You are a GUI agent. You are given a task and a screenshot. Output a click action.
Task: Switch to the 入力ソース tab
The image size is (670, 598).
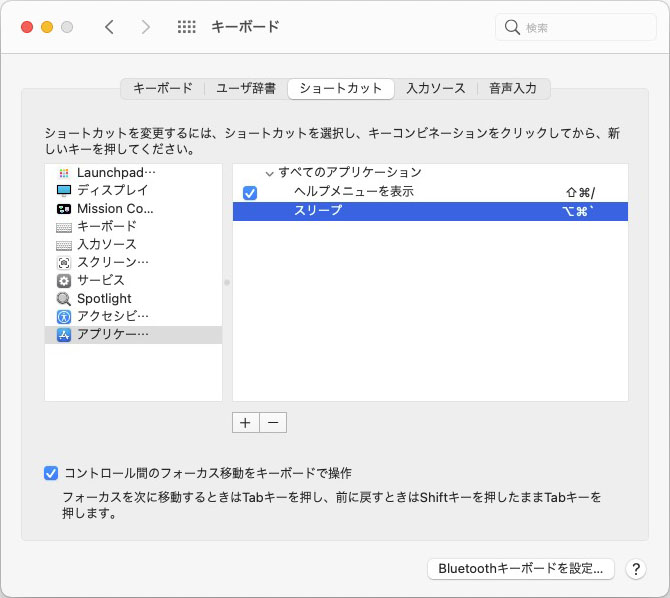(x=435, y=88)
